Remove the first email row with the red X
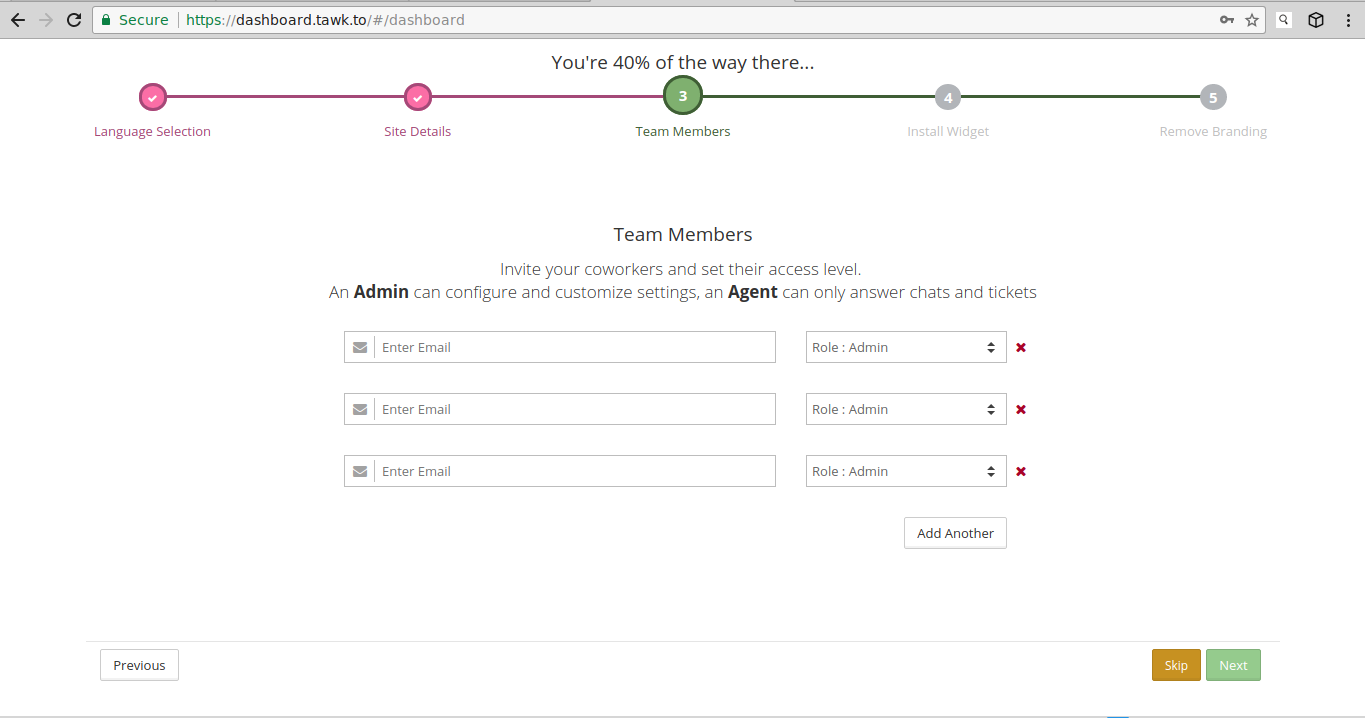 tap(1021, 348)
